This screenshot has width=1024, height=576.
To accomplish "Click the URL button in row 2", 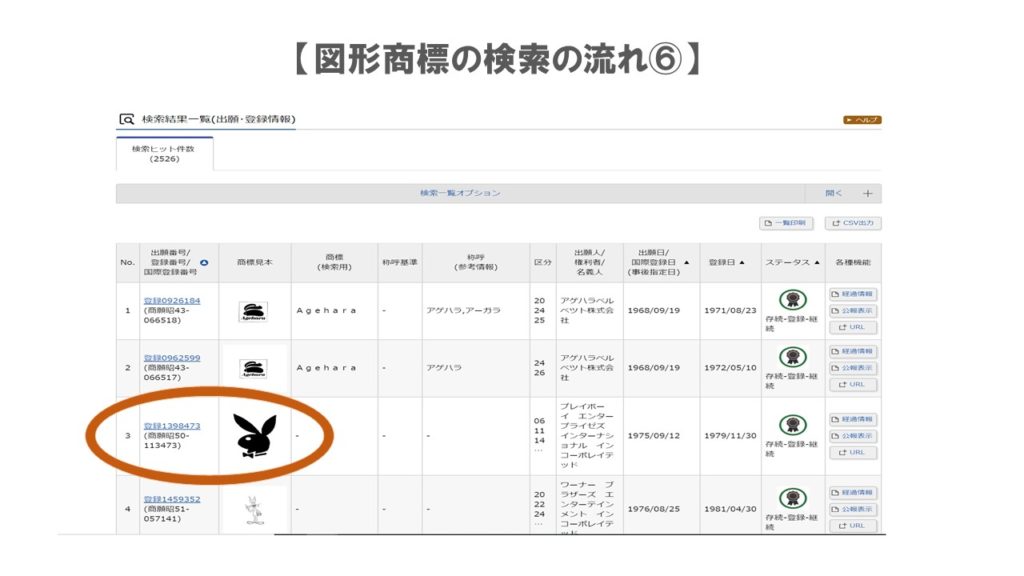I will click(852, 384).
